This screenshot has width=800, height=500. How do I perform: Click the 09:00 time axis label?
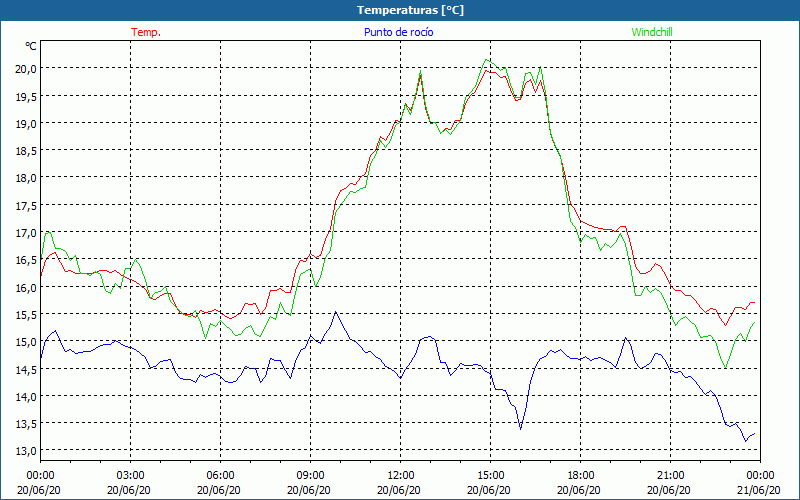(x=311, y=476)
